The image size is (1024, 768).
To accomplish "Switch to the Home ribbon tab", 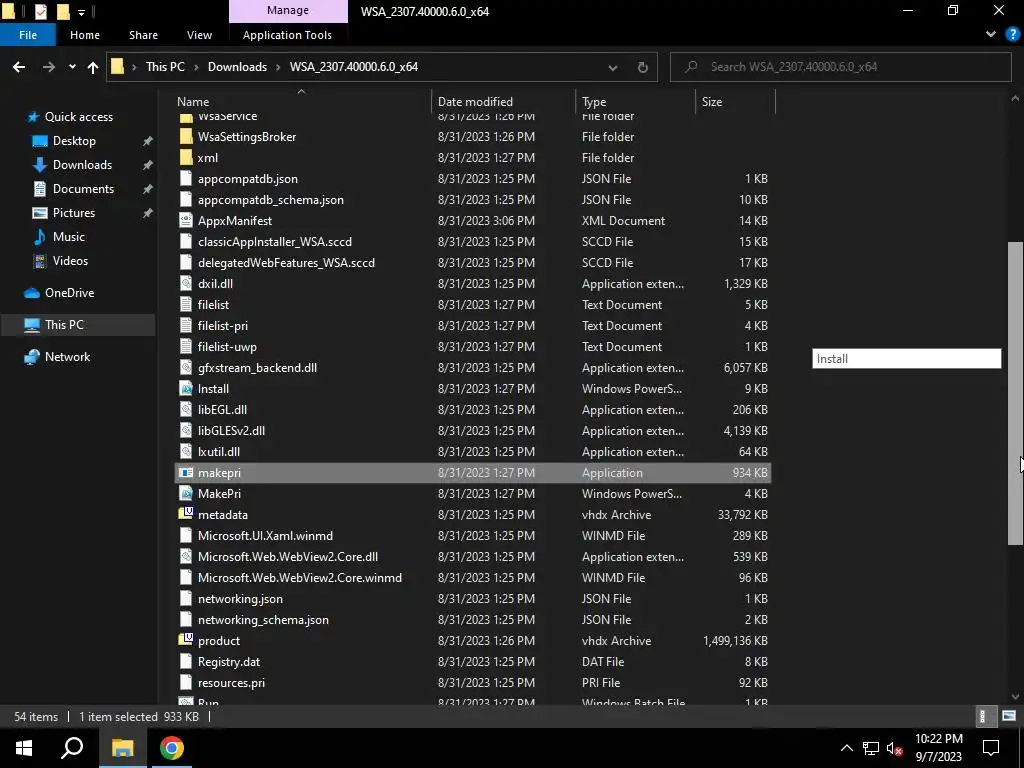I will point(85,35).
